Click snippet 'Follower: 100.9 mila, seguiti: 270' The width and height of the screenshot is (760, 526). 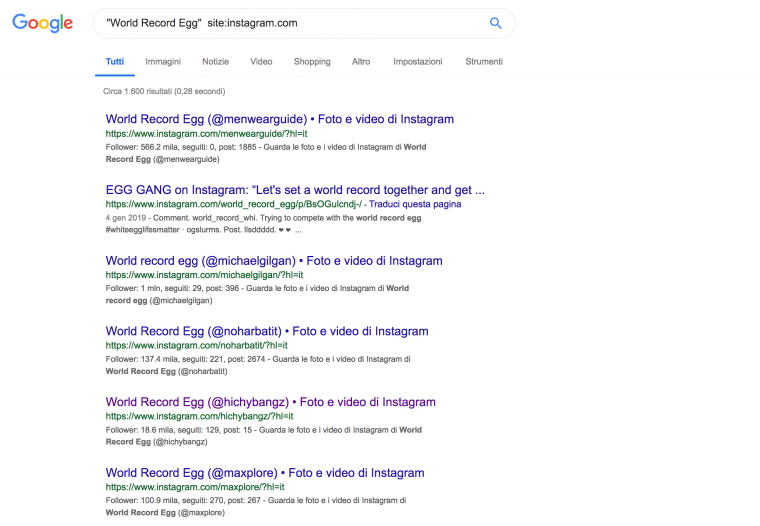coord(256,507)
